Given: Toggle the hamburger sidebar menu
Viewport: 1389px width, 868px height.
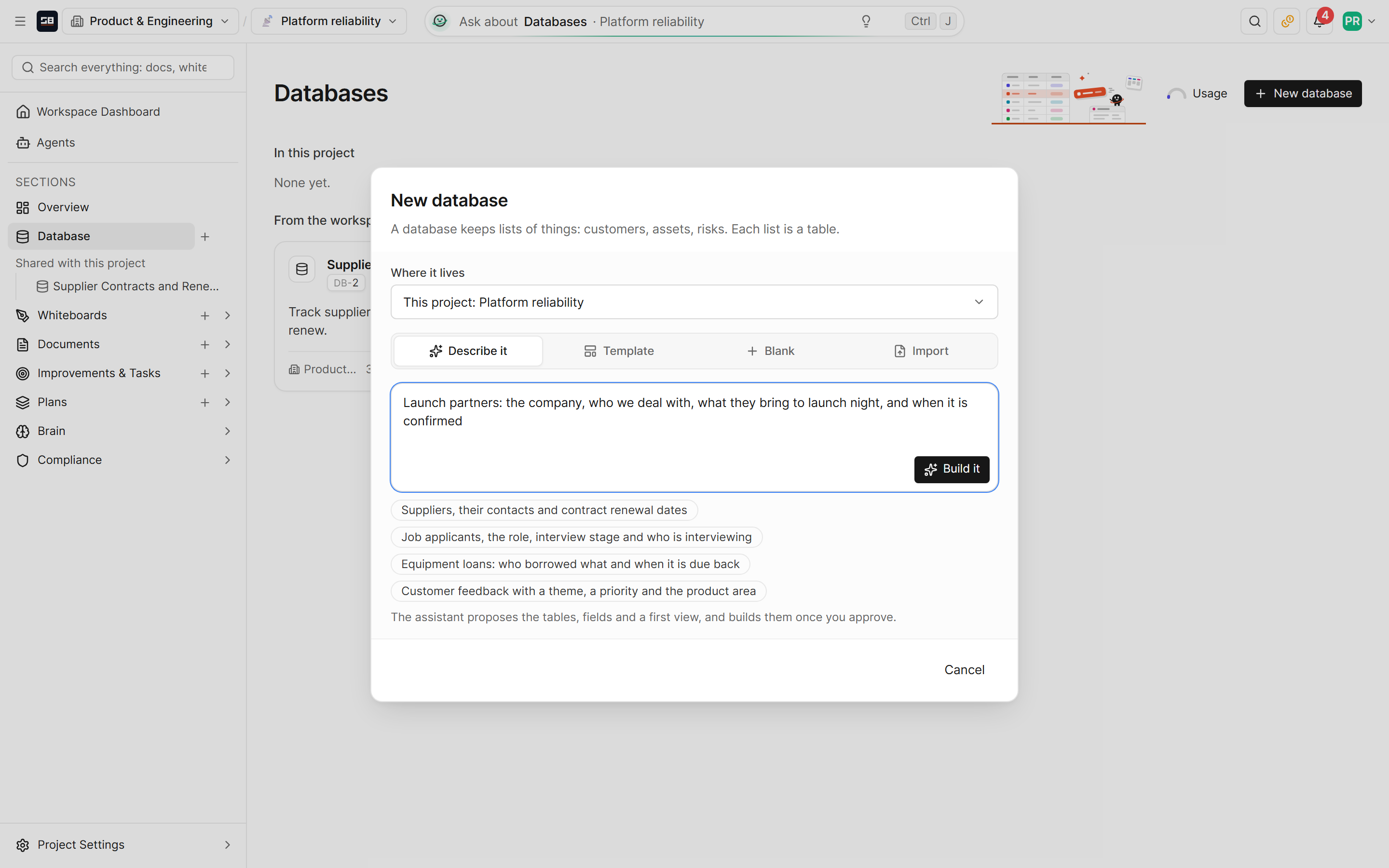Looking at the screenshot, I should 20,21.
